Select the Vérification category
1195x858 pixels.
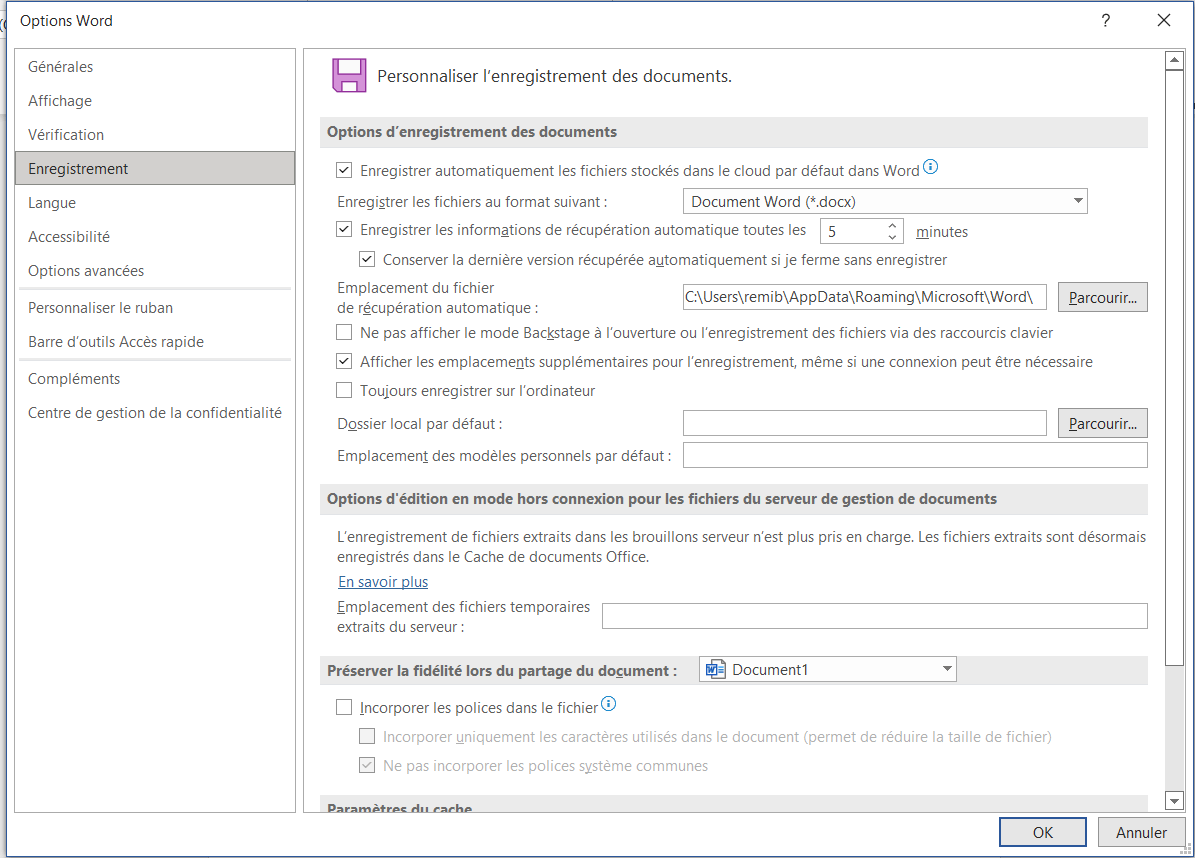(155, 135)
